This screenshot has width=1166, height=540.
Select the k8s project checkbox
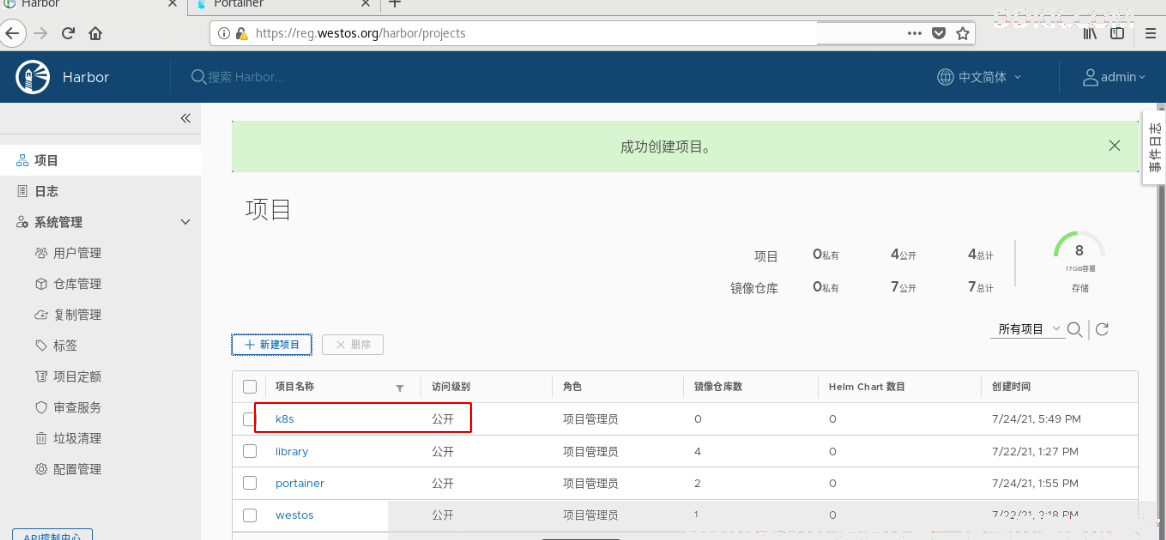point(250,420)
